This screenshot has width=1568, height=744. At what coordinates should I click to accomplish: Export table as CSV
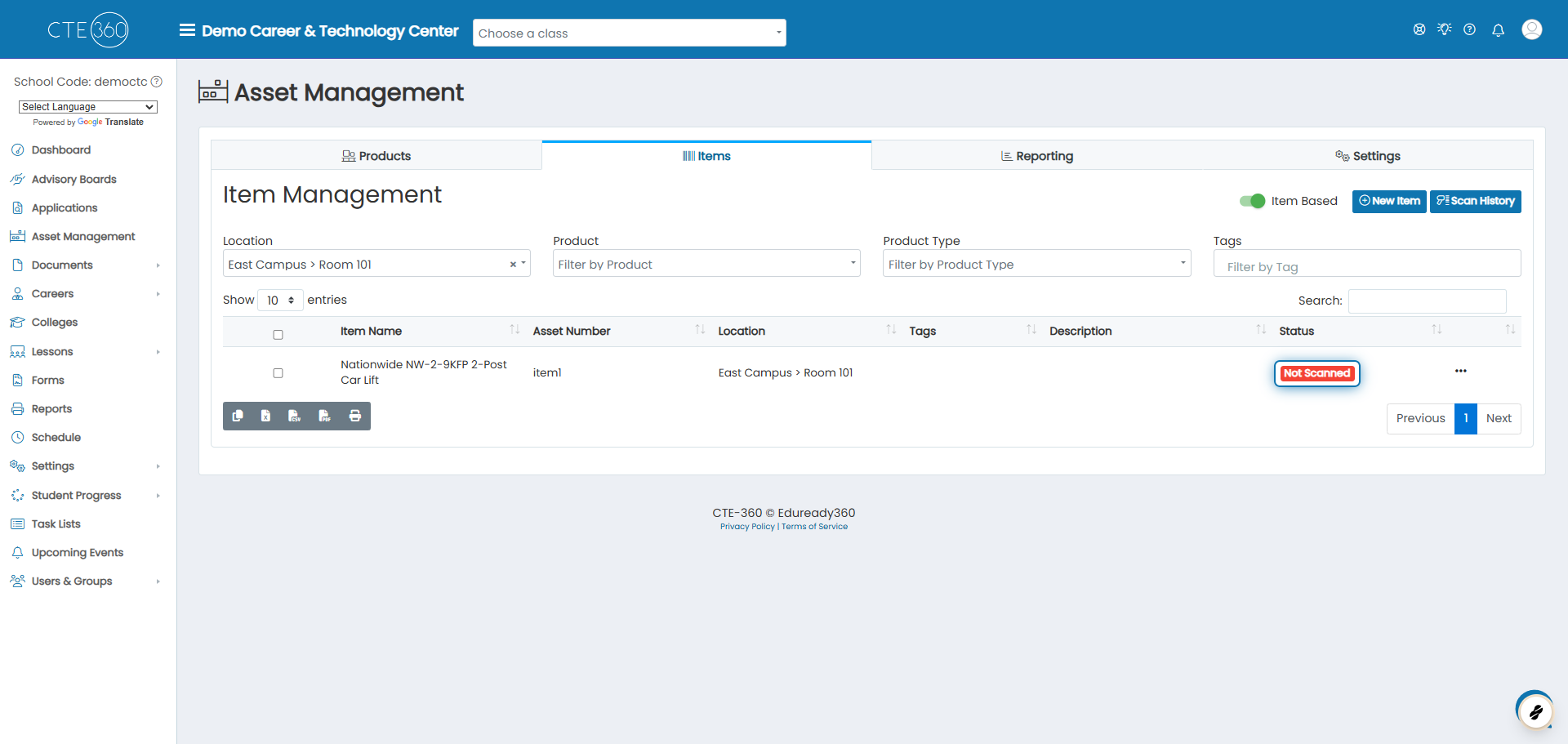coord(295,416)
